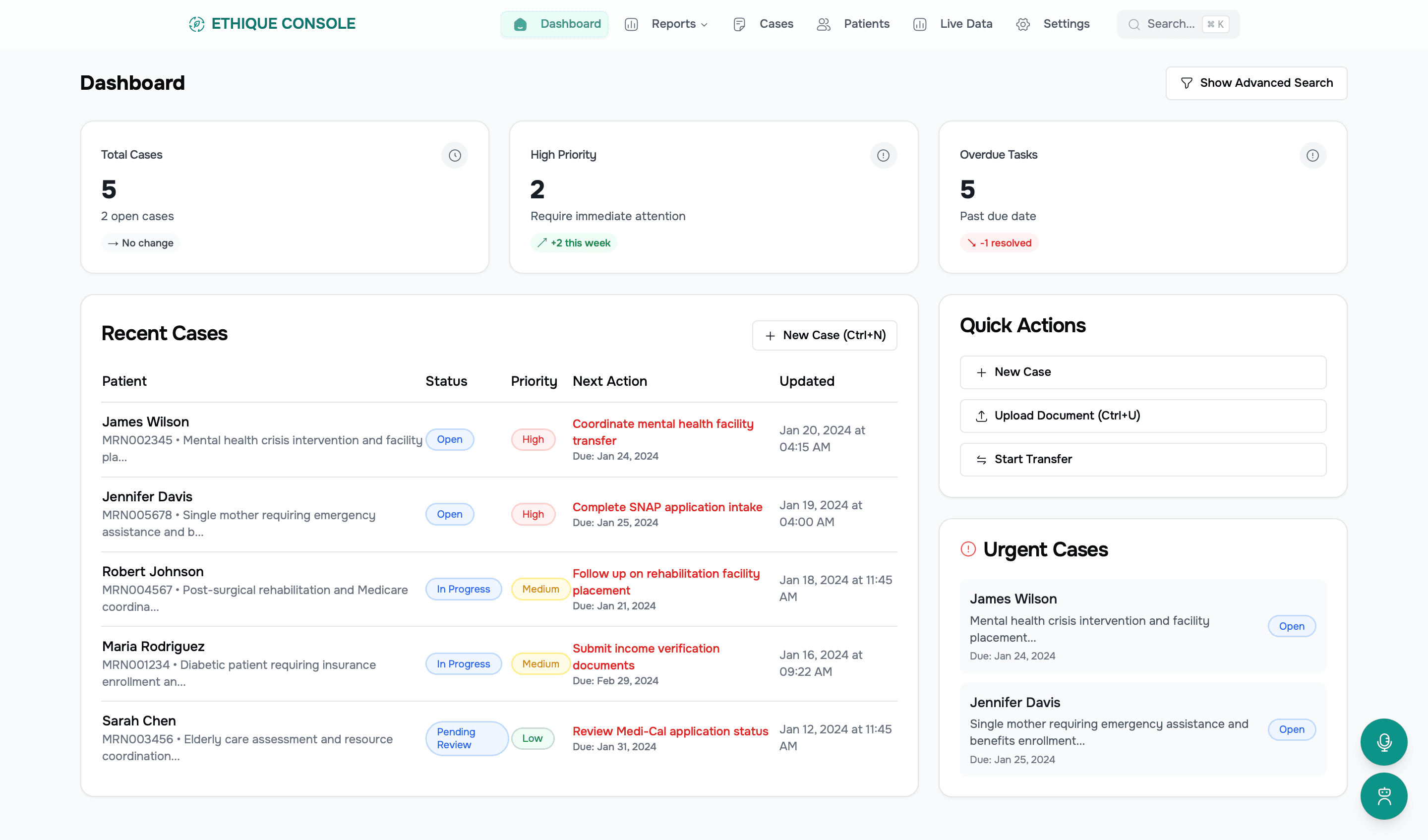
Task: Click Sarah Chen's Pending Review status pill
Action: click(x=467, y=738)
